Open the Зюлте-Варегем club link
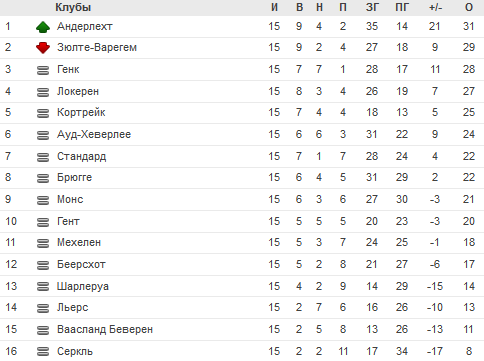The image size is (484, 361). [x=97, y=47]
